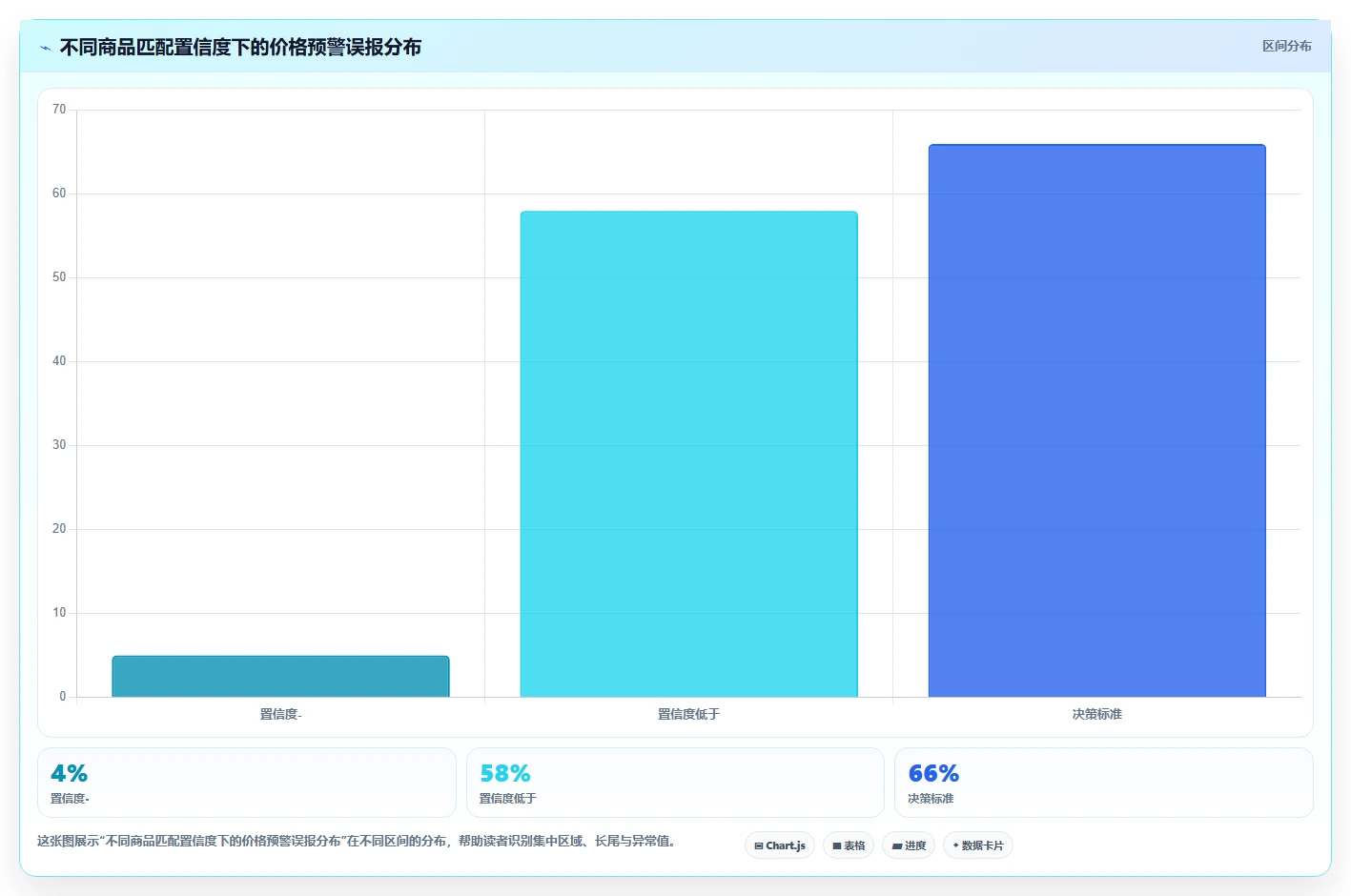Click the y-axis tick value 10
This screenshot has height=896, width=1351.
pos(59,613)
